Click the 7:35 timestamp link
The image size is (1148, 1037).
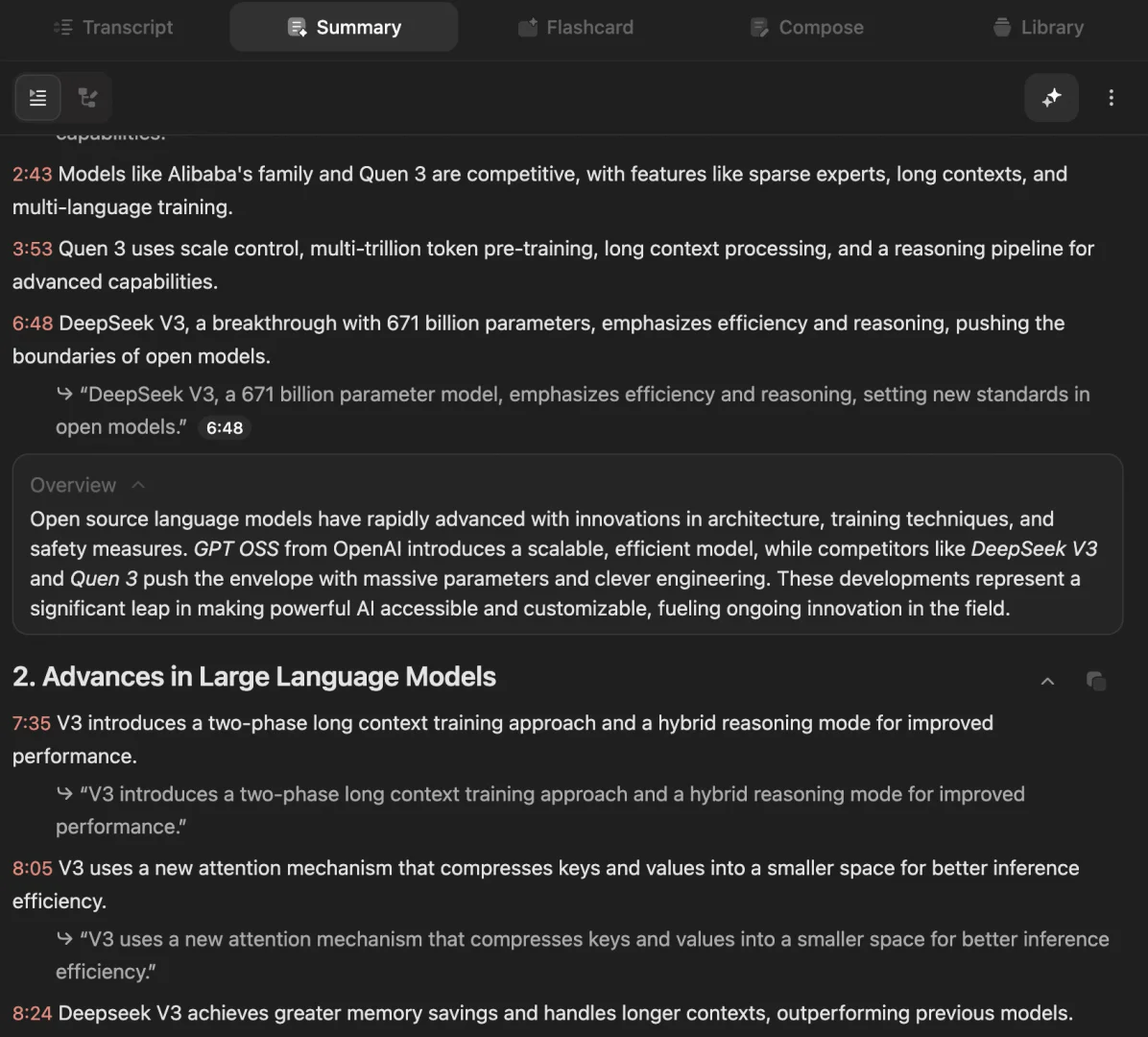pos(31,722)
